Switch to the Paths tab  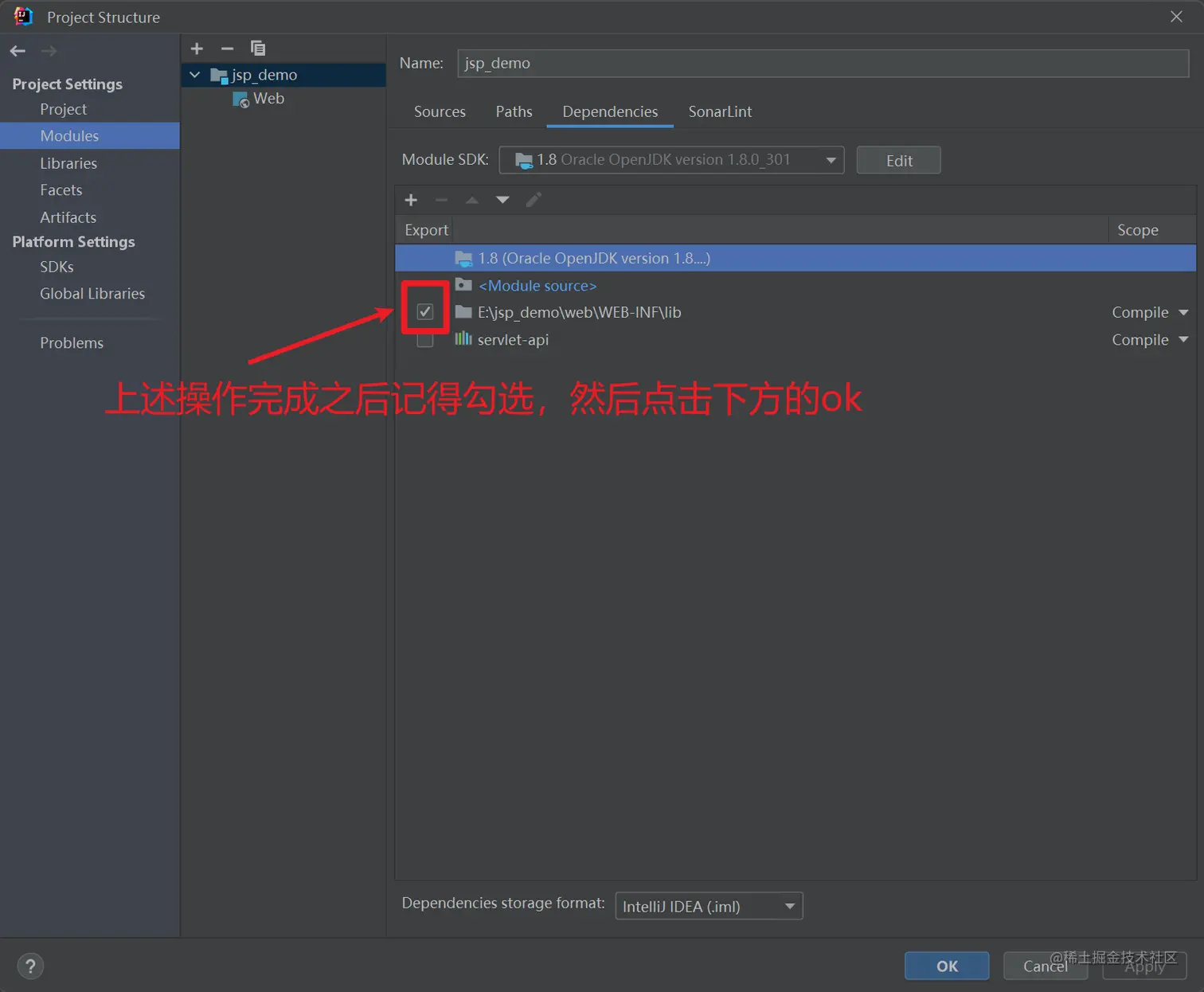pos(514,111)
